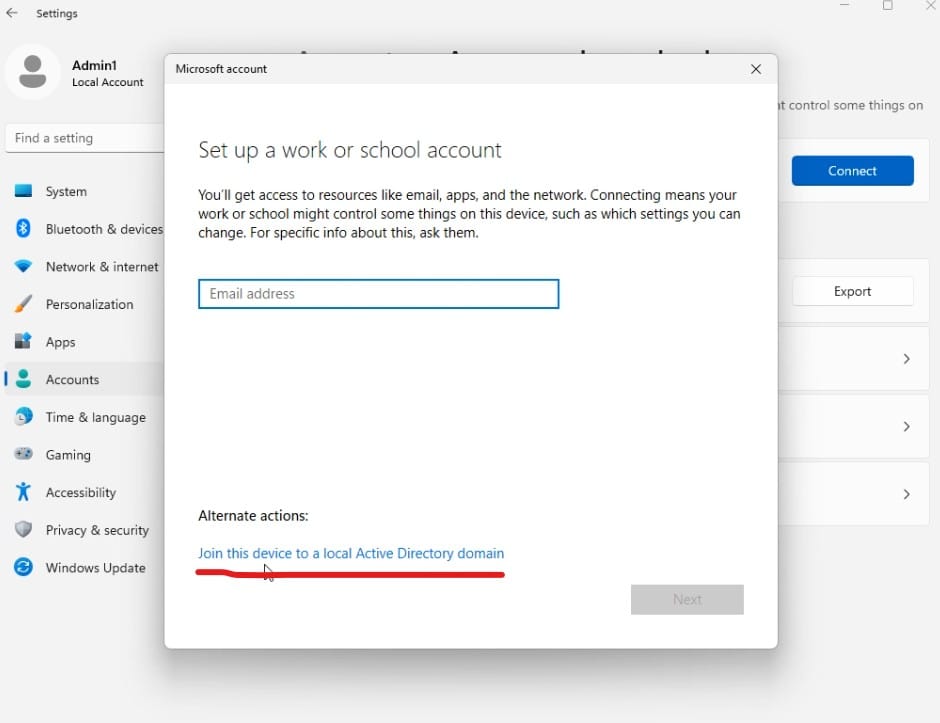Click Join this device to Active Directory link
The height and width of the screenshot is (723, 940).
pos(351,553)
